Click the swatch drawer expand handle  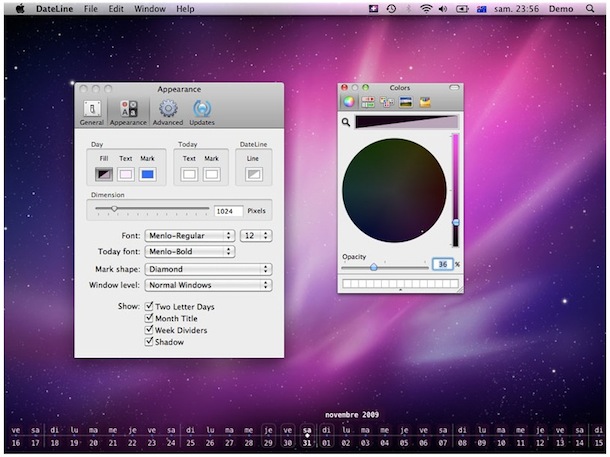400,290
